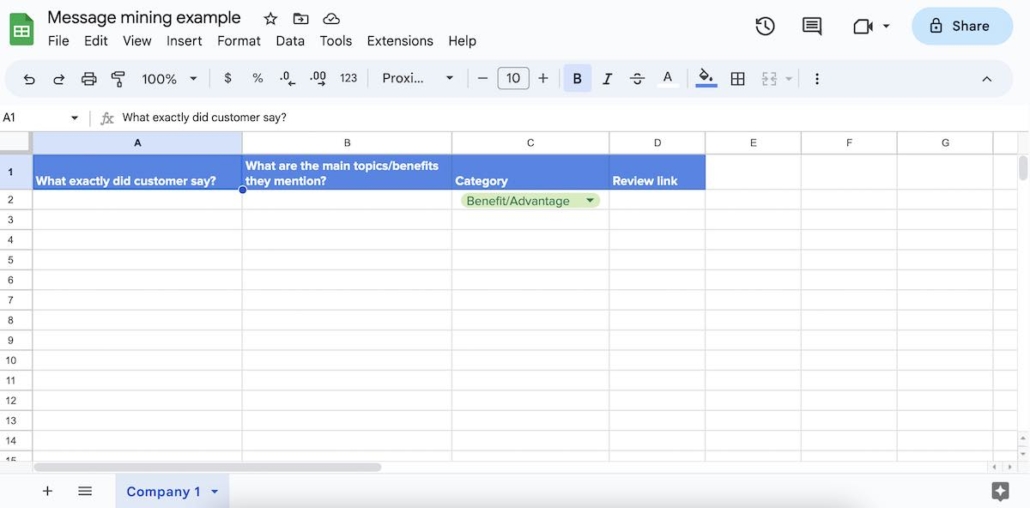Select column G header
The height and width of the screenshot is (508, 1030).
coord(945,143)
